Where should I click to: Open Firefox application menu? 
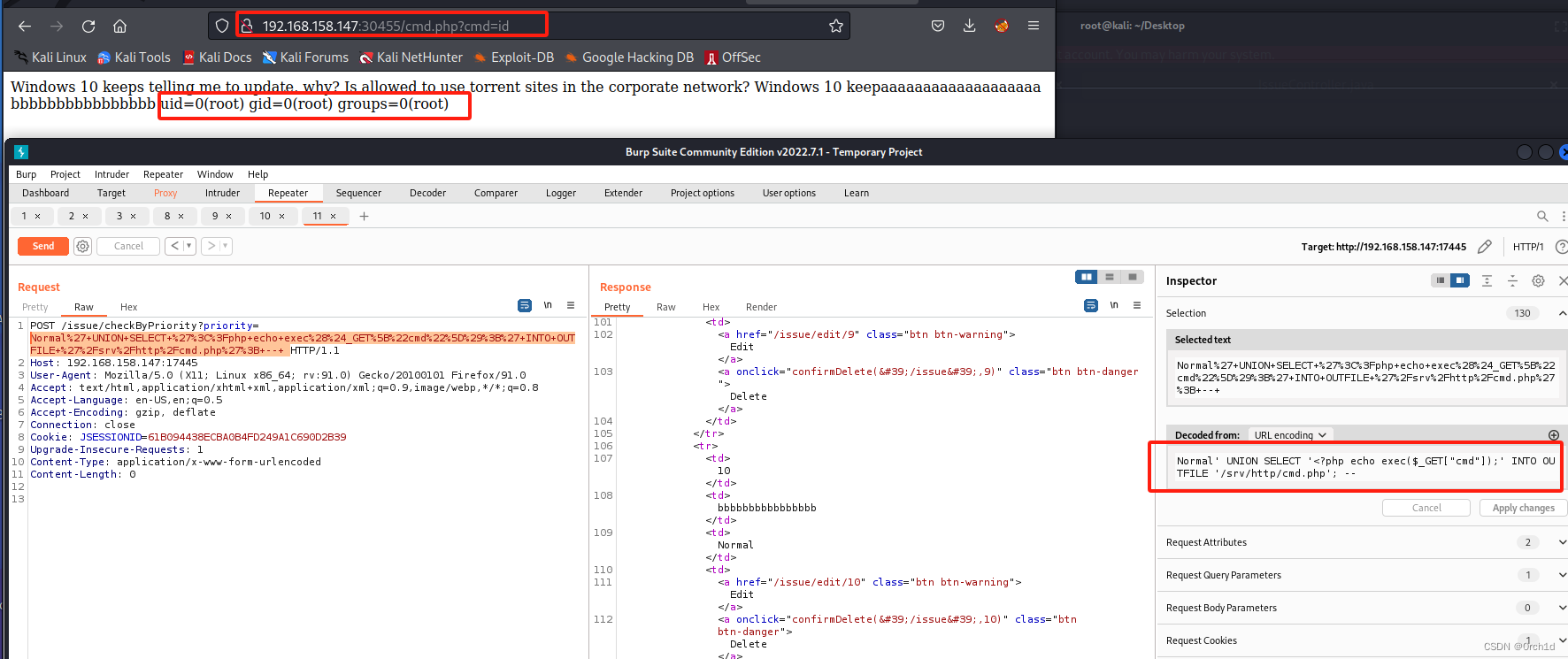[1034, 26]
